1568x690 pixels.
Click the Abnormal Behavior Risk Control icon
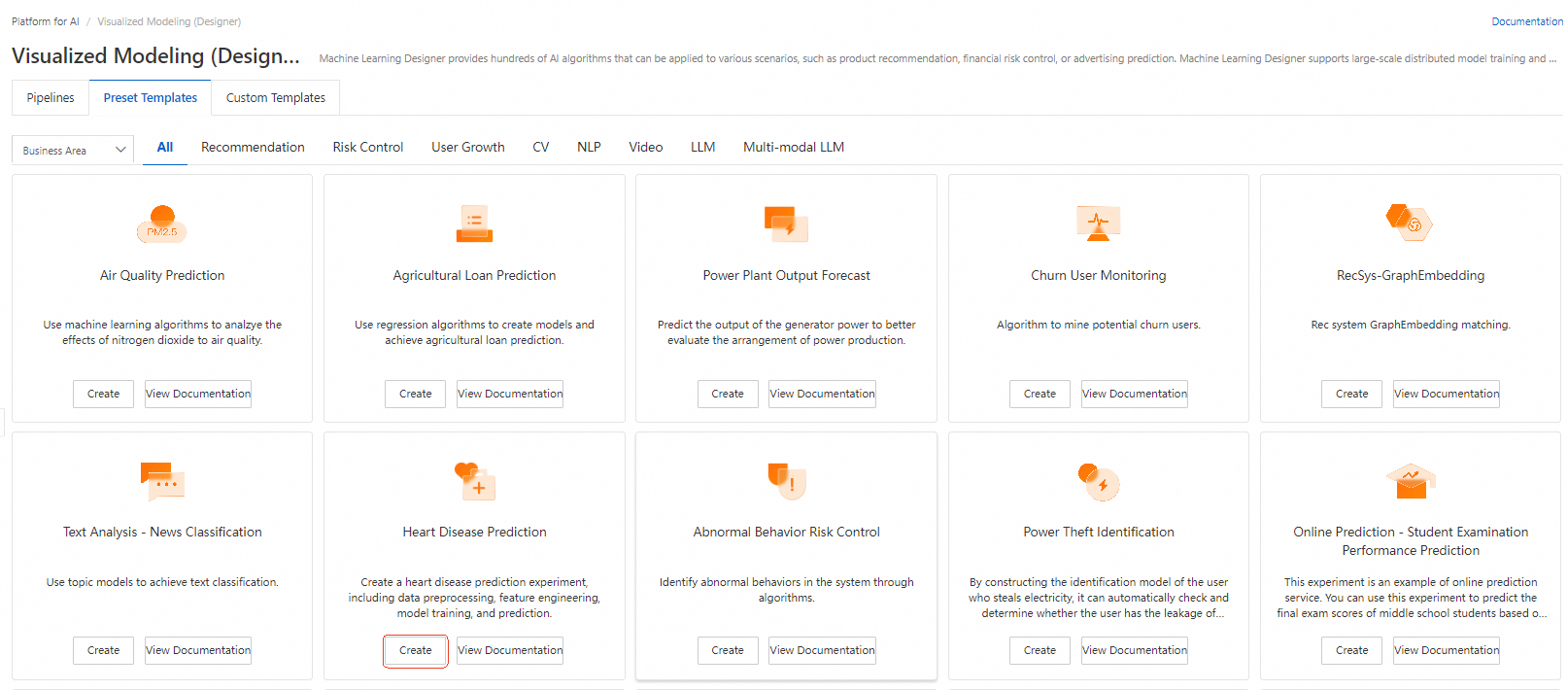(786, 481)
